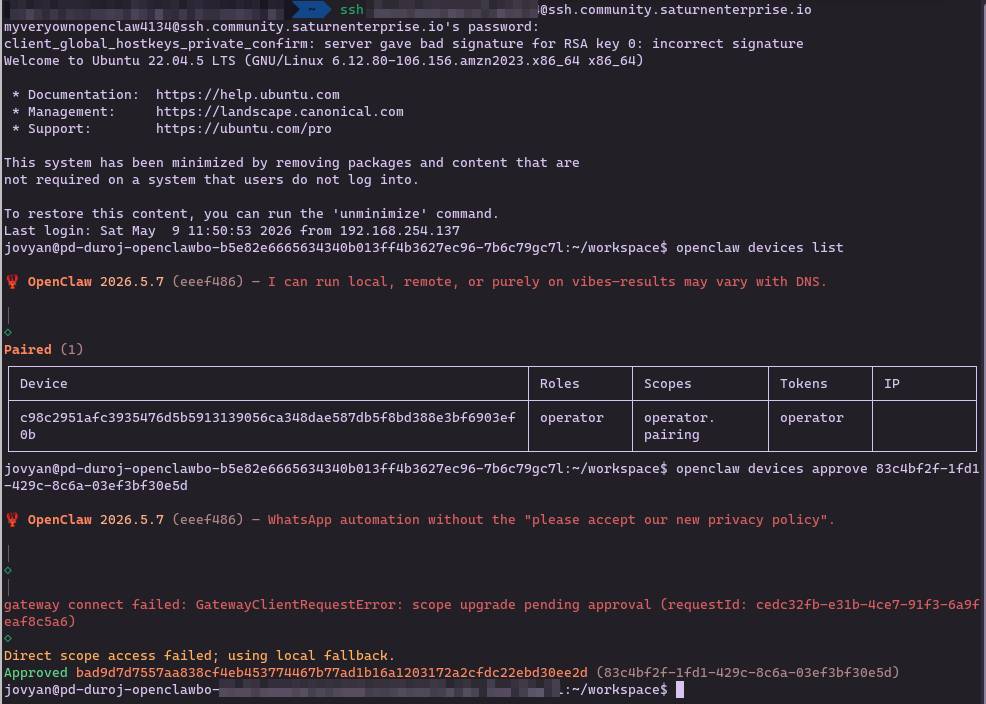Click the 'openclaw devices list' command text

click(x=760, y=248)
